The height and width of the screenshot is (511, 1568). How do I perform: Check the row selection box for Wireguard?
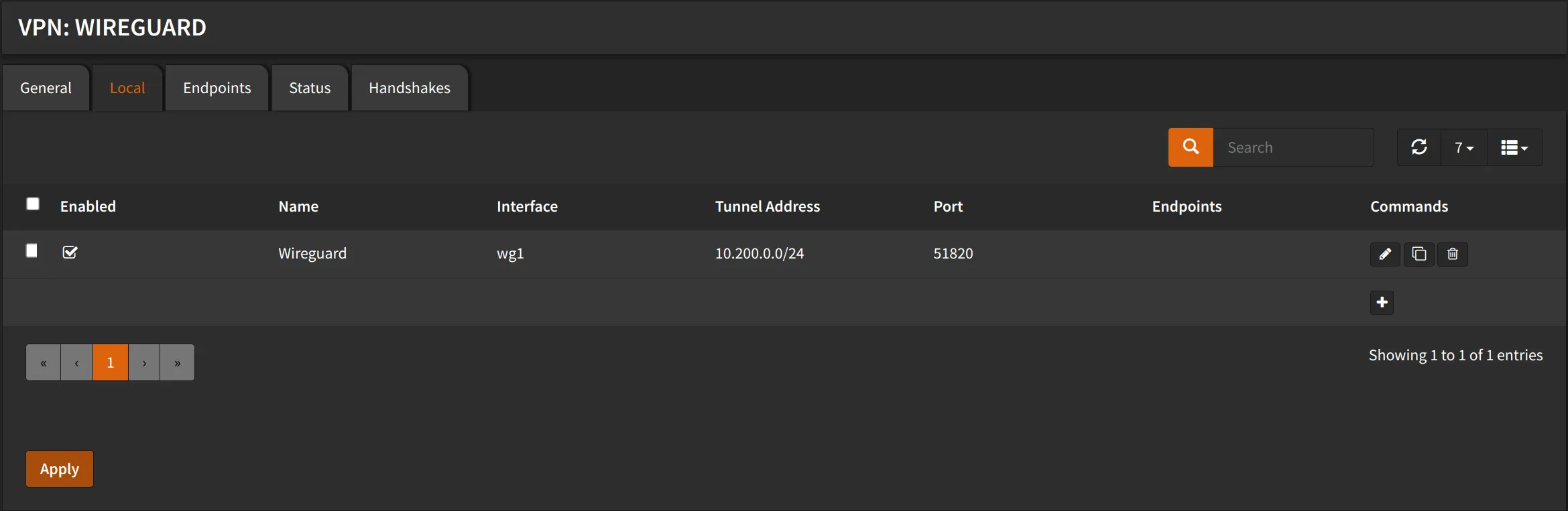point(32,250)
